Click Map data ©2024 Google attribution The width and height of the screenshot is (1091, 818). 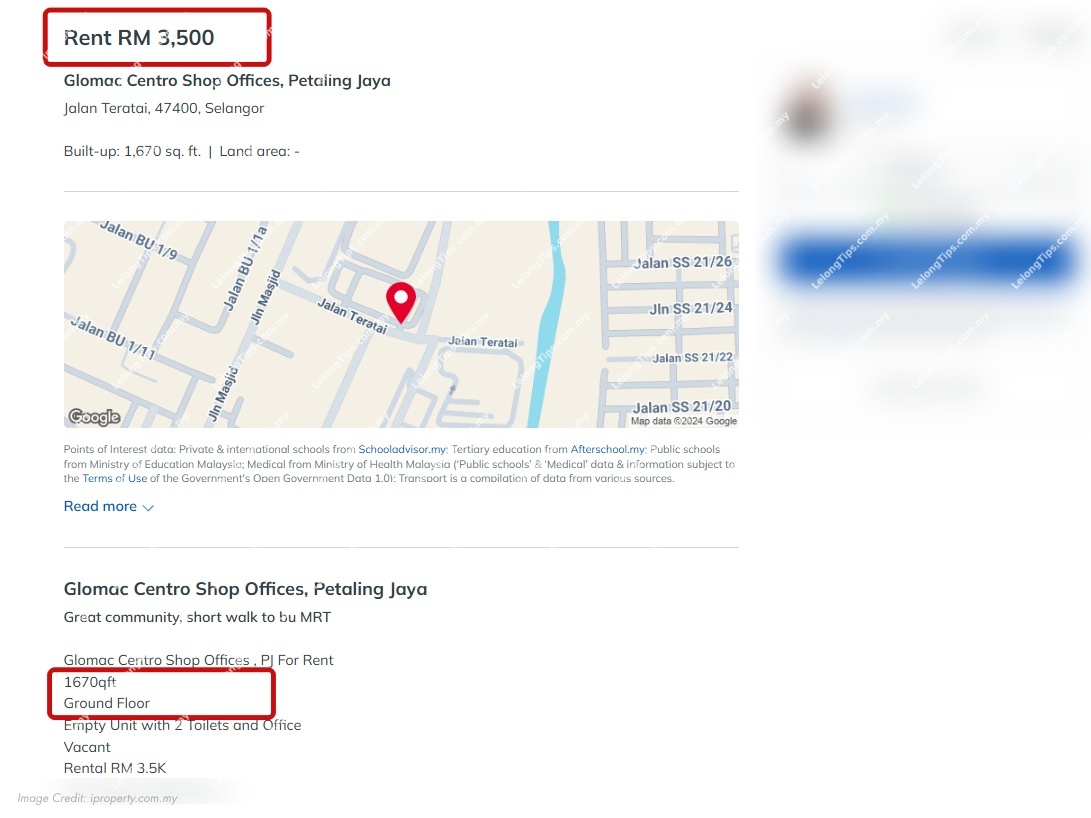(684, 421)
